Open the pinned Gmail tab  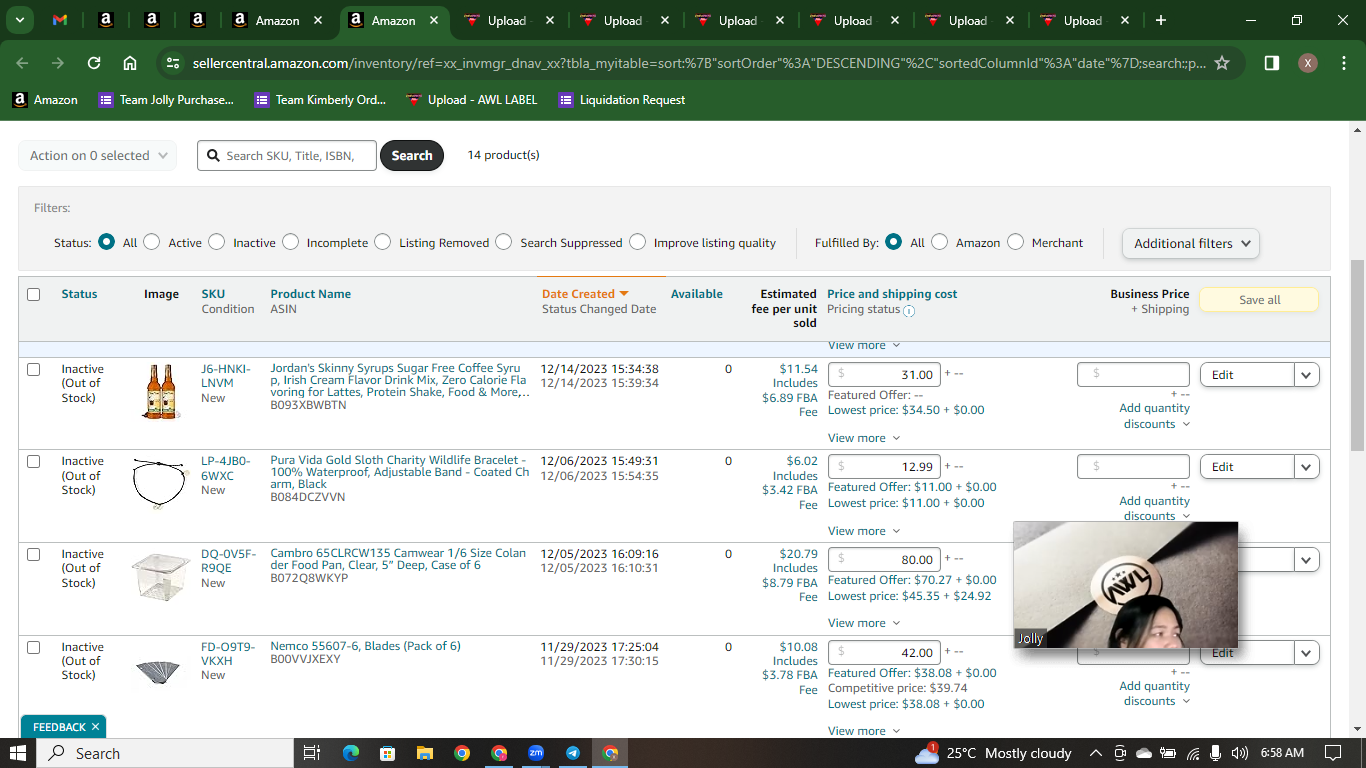[60, 20]
